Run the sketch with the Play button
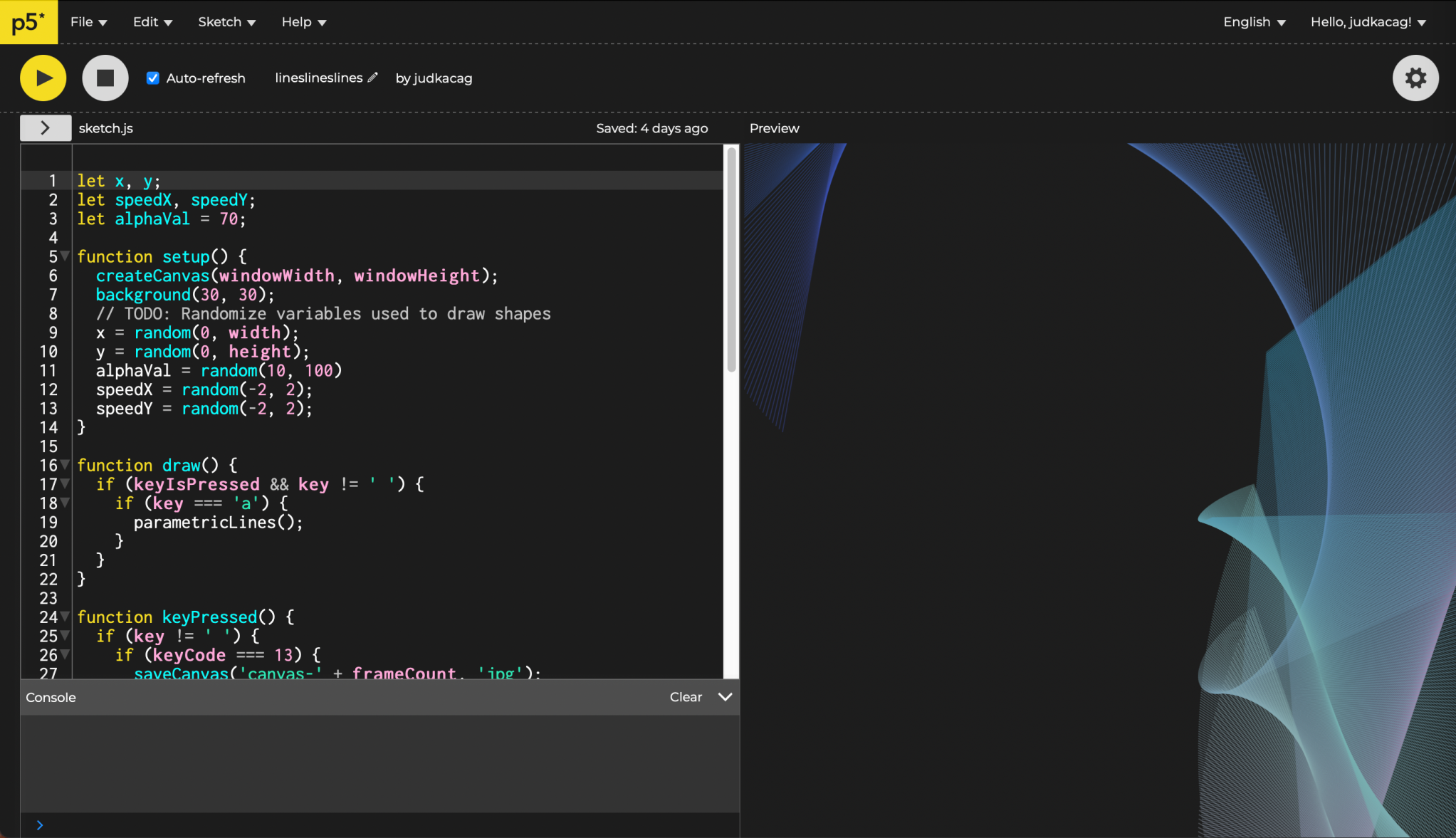 43,78
